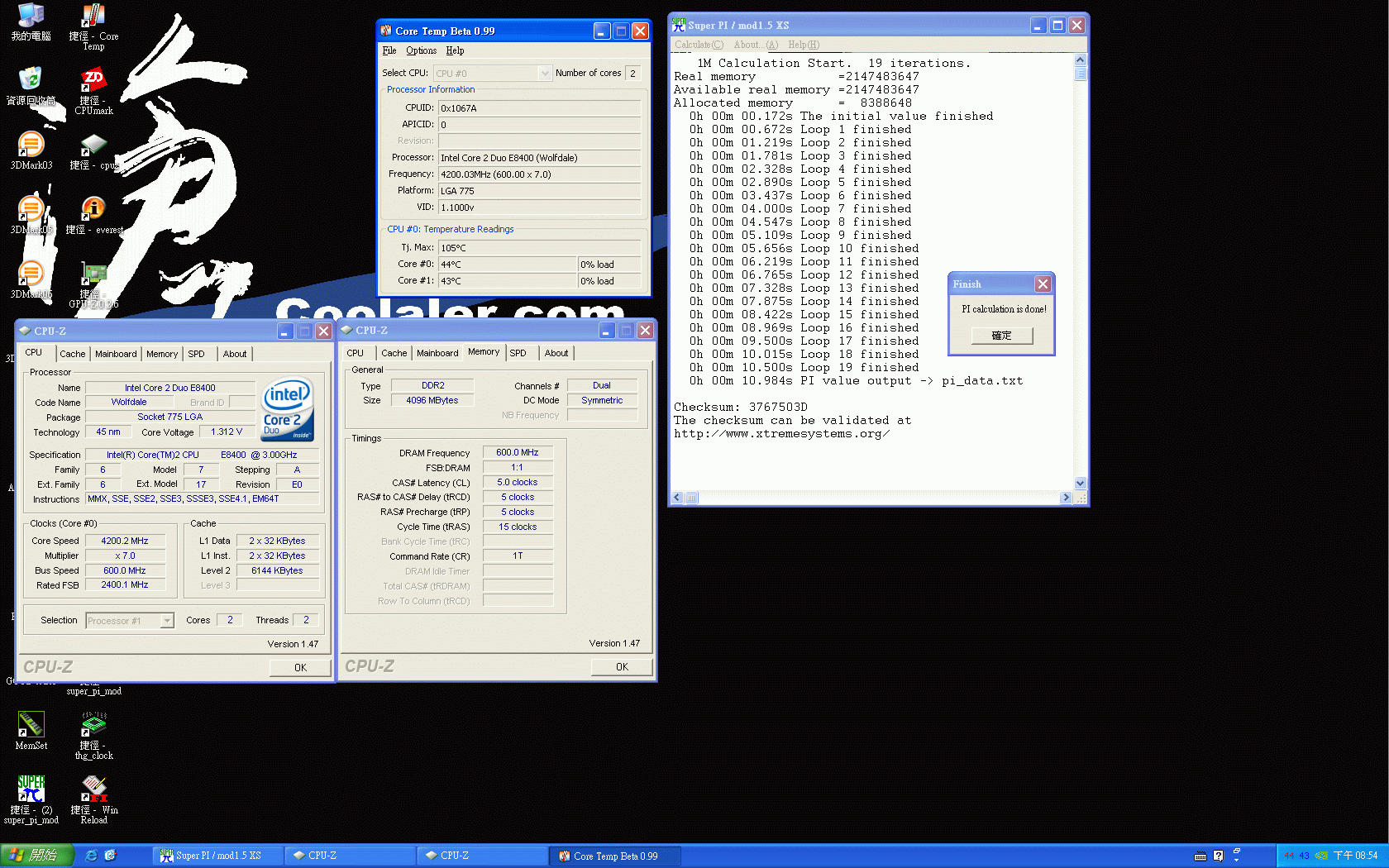Viewport: 1389px width, 868px height.
Task: Select the 捷徑 - (2) super_pi_mod desktop icon
Action: point(31,799)
